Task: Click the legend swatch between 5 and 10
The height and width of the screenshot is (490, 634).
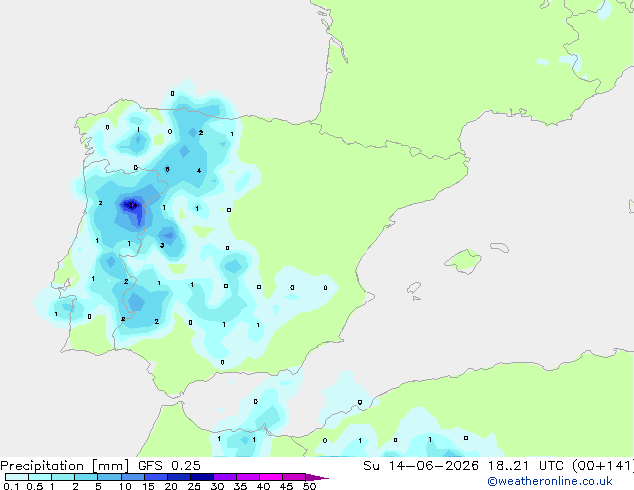Action: pos(109,477)
